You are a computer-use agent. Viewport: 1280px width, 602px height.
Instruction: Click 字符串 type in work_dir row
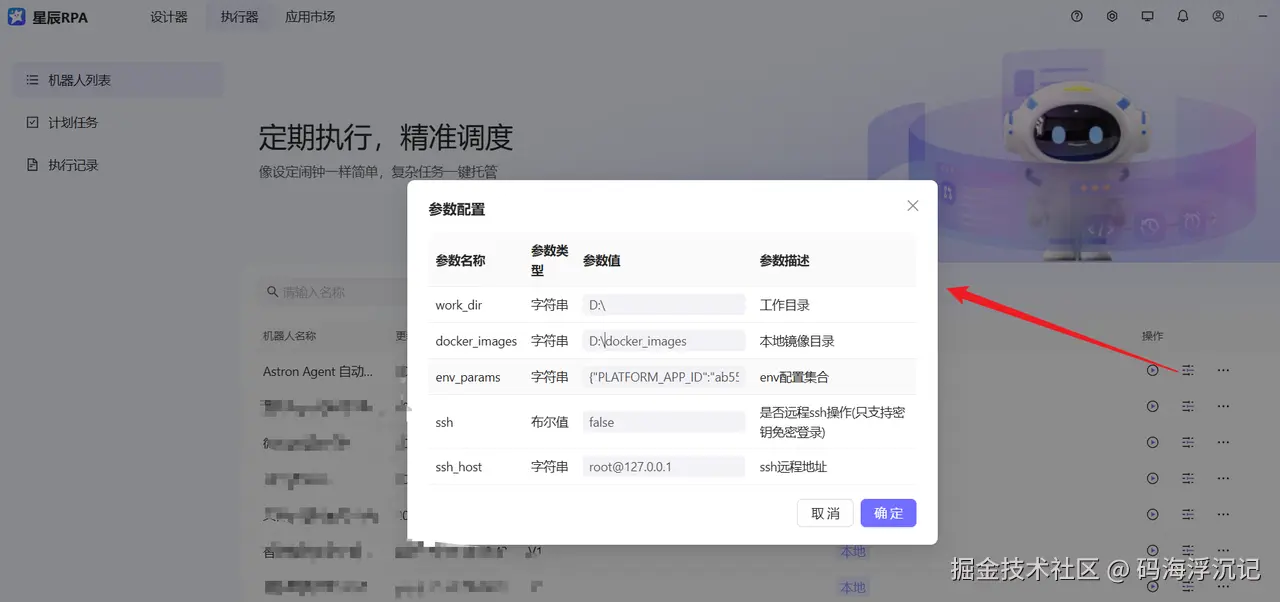(x=549, y=305)
